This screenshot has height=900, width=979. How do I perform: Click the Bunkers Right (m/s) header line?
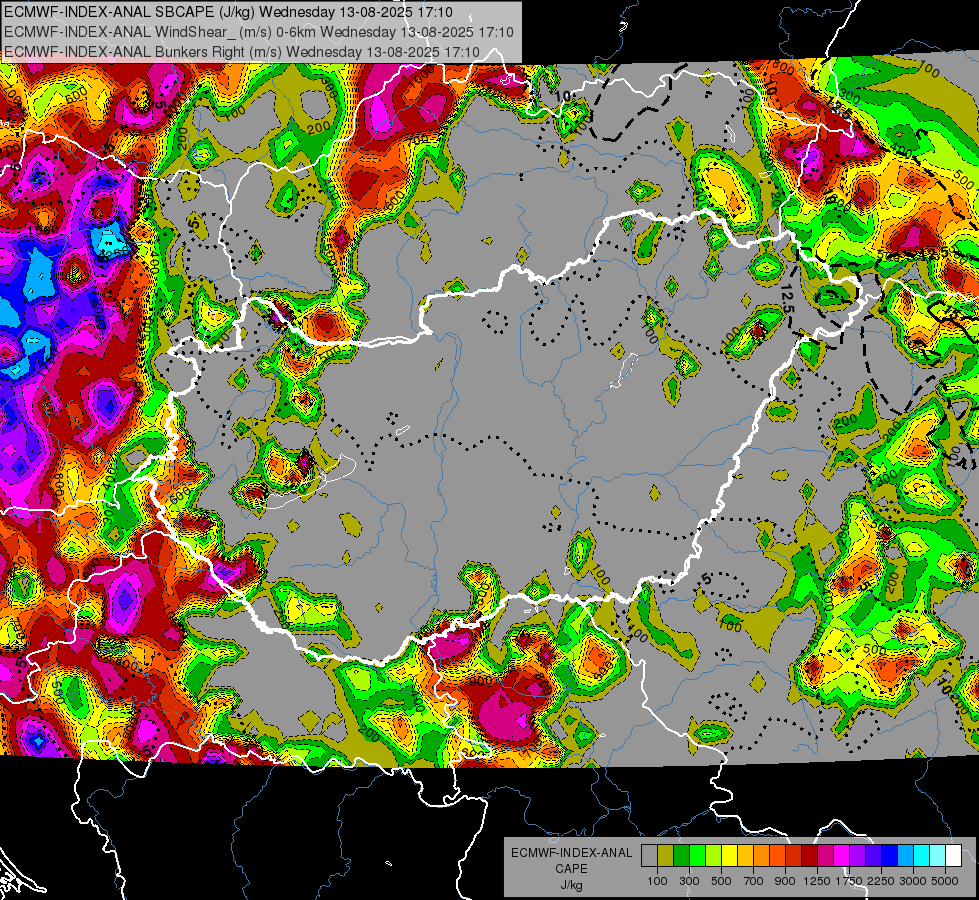[242, 52]
